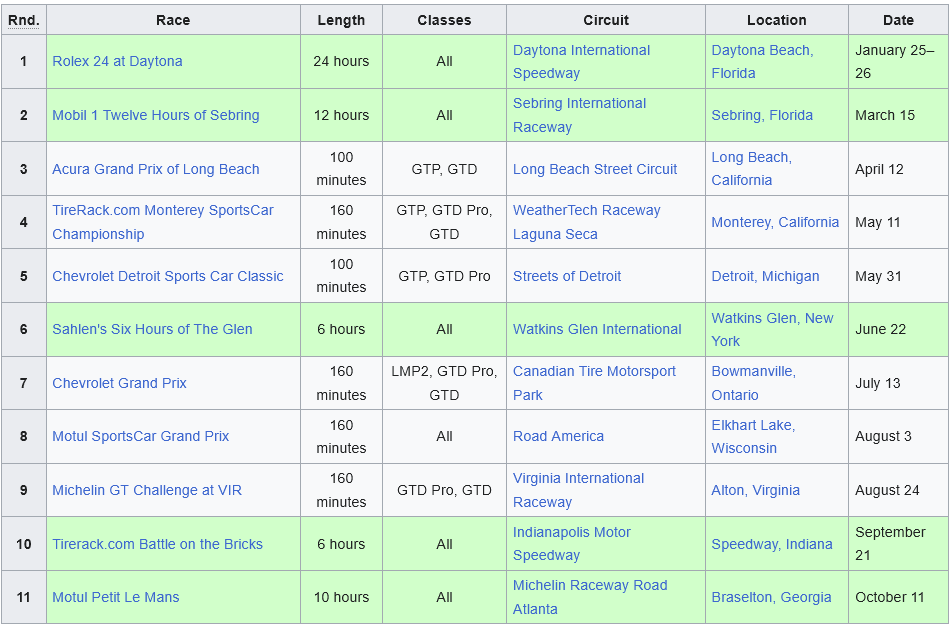Select the October 11 date cell
This screenshot has width=950, height=625.
[899, 597]
